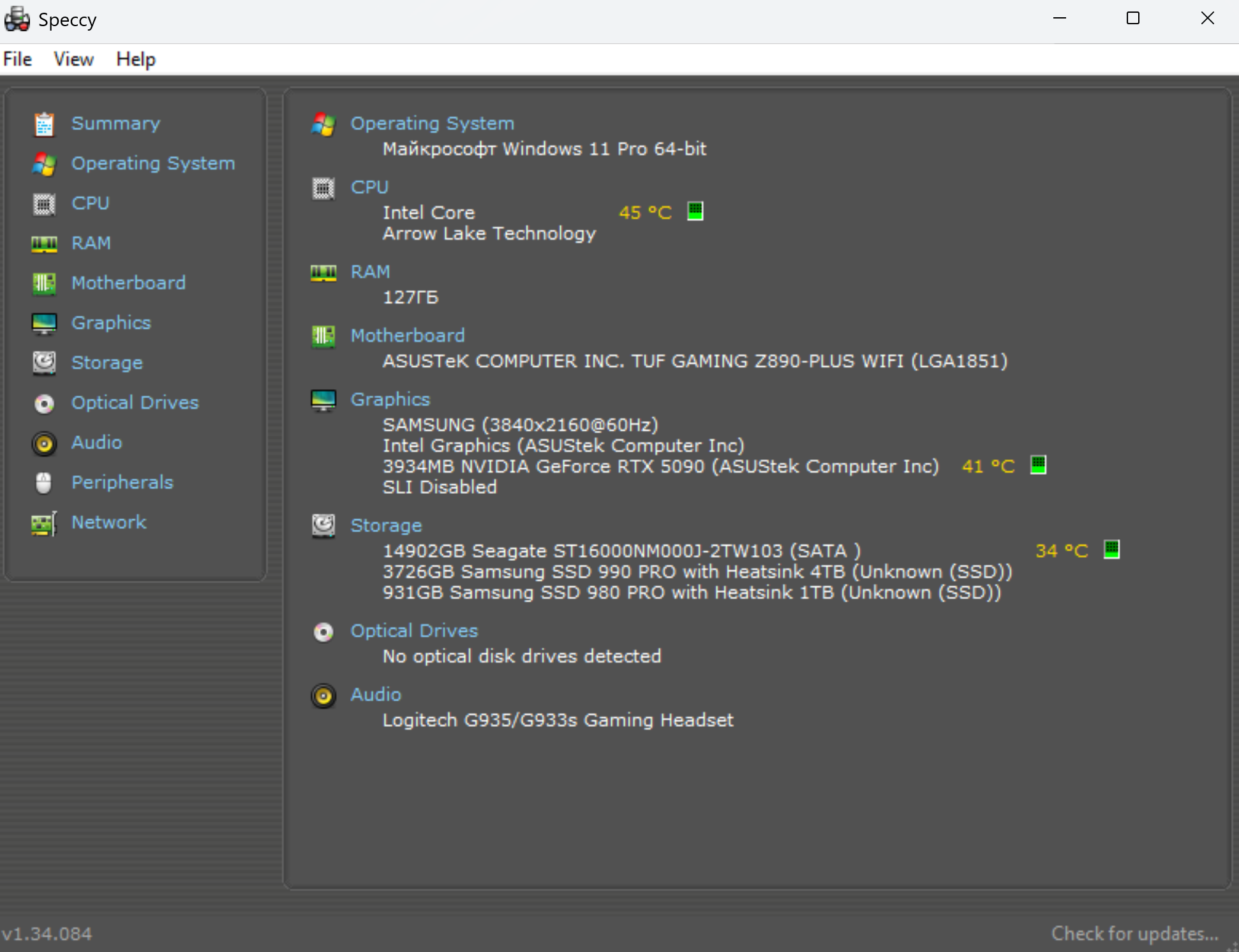Click the GPU temperature value 41 °C
Image resolution: width=1239 pixels, height=952 pixels.
[988, 466]
